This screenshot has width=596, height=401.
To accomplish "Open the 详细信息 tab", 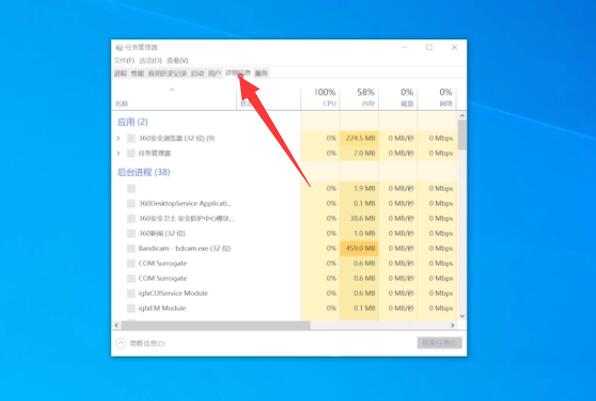I will click(x=238, y=73).
